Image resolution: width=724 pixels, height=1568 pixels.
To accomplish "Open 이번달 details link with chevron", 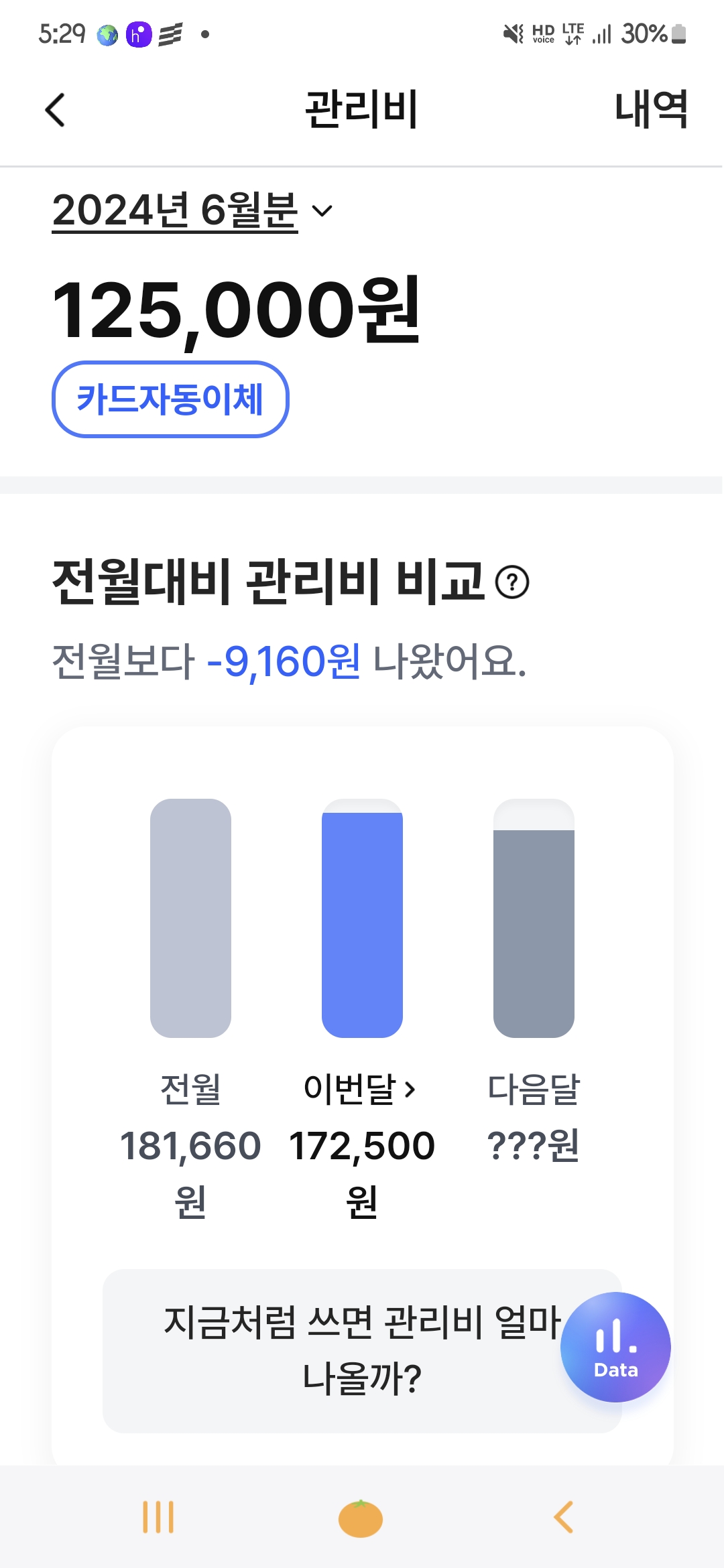I will [360, 1089].
